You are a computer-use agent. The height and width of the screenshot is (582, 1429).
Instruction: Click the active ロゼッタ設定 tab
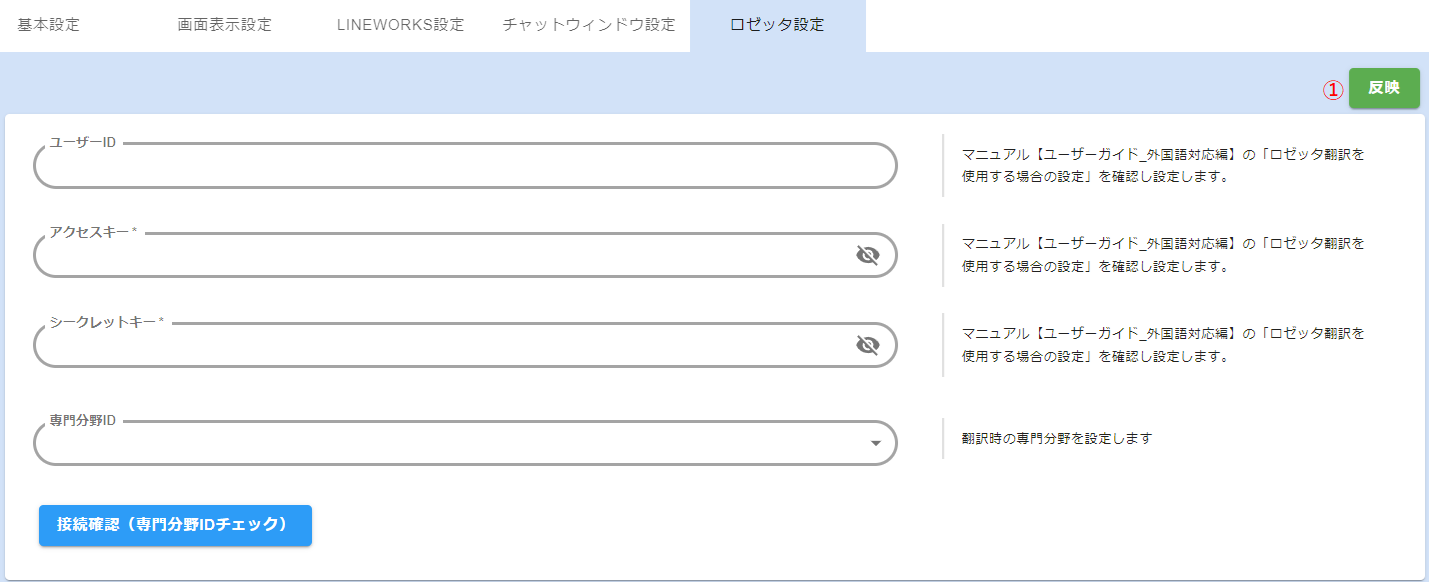click(777, 25)
